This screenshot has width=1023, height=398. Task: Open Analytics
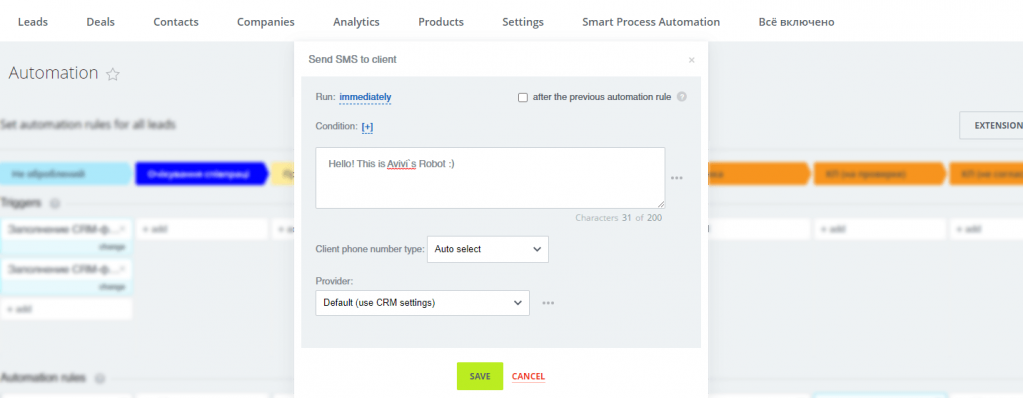point(356,22)
